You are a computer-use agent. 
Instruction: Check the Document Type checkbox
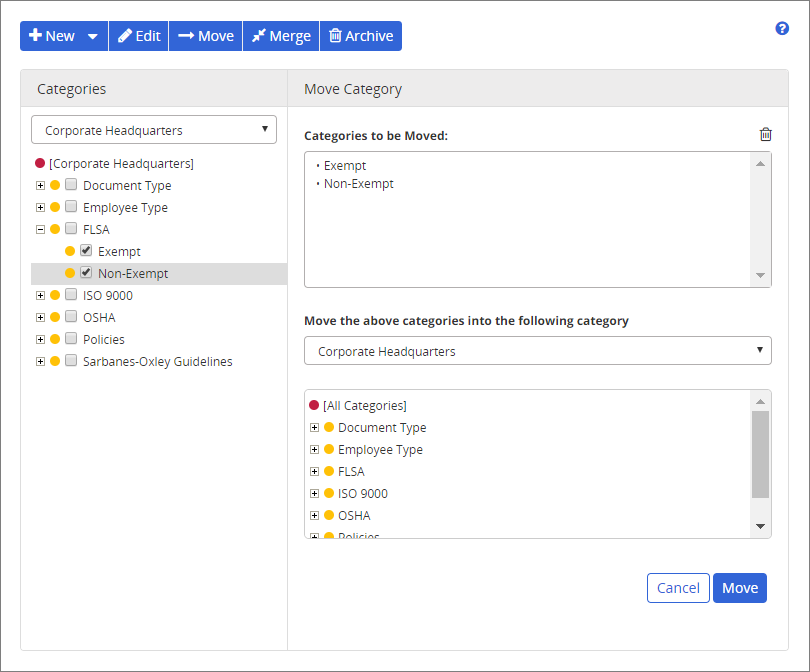(x=71, y=185)
